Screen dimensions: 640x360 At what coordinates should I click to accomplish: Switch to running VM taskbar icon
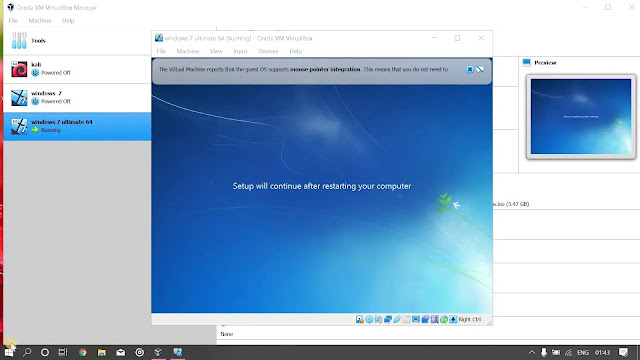[x=178, y=352]
